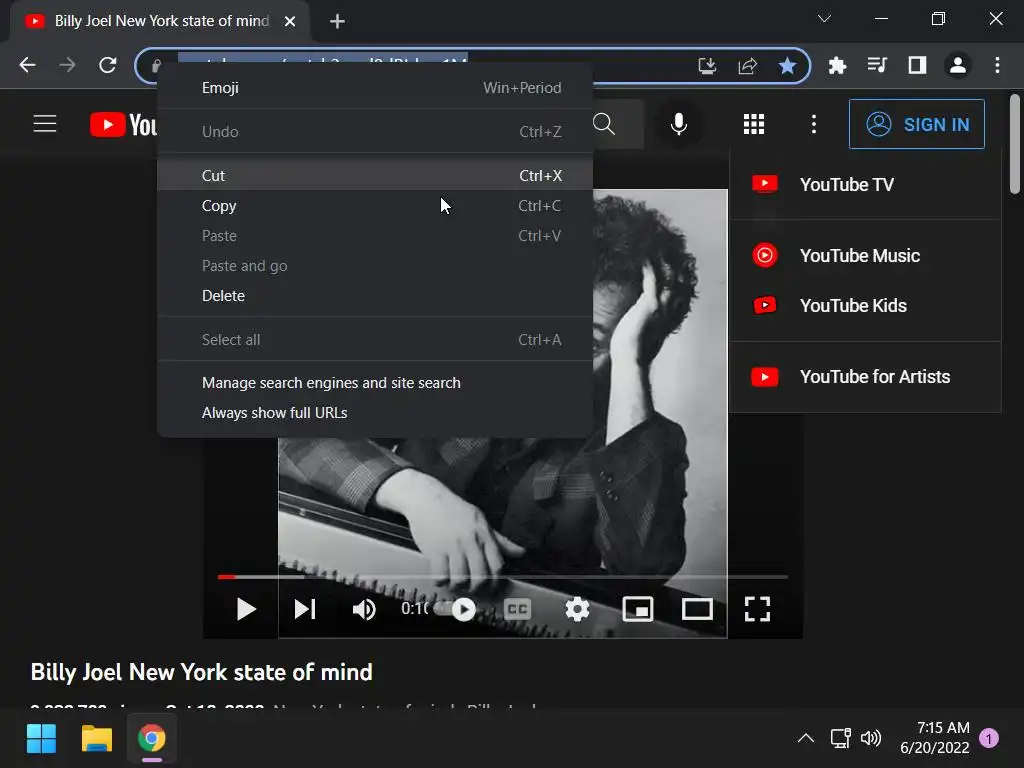
Task: Open YouTube Kids link
Action: pyautogui.click(x=865, y=306)
